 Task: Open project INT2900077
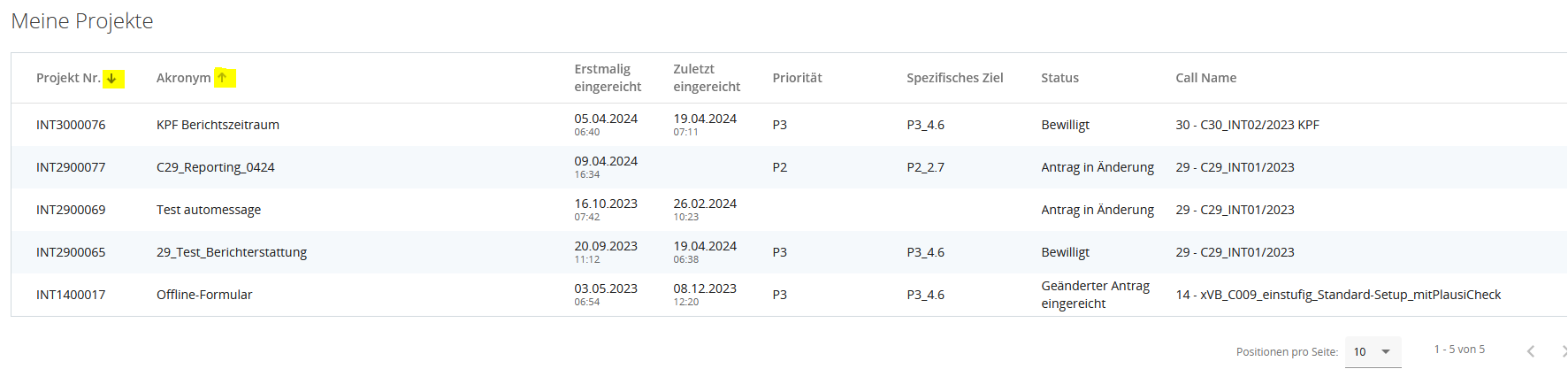coord(71,167)
